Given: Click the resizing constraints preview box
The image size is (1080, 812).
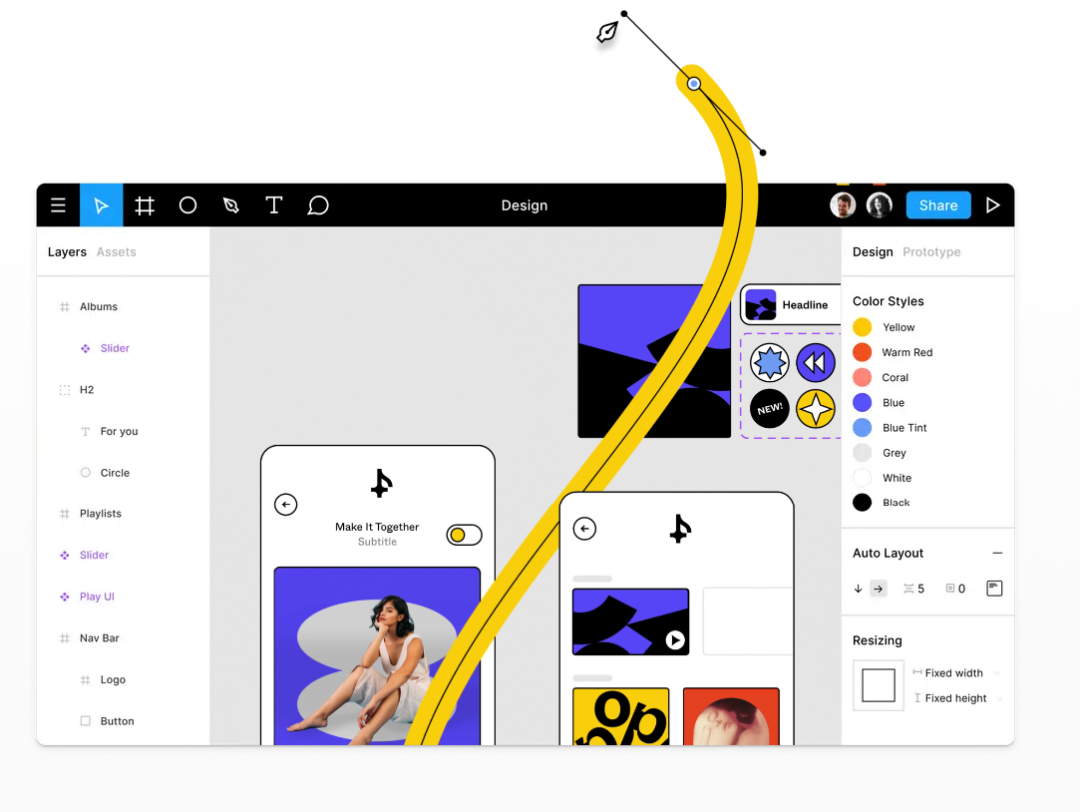Looking at the screenshot, I should (x=878, y=685).
